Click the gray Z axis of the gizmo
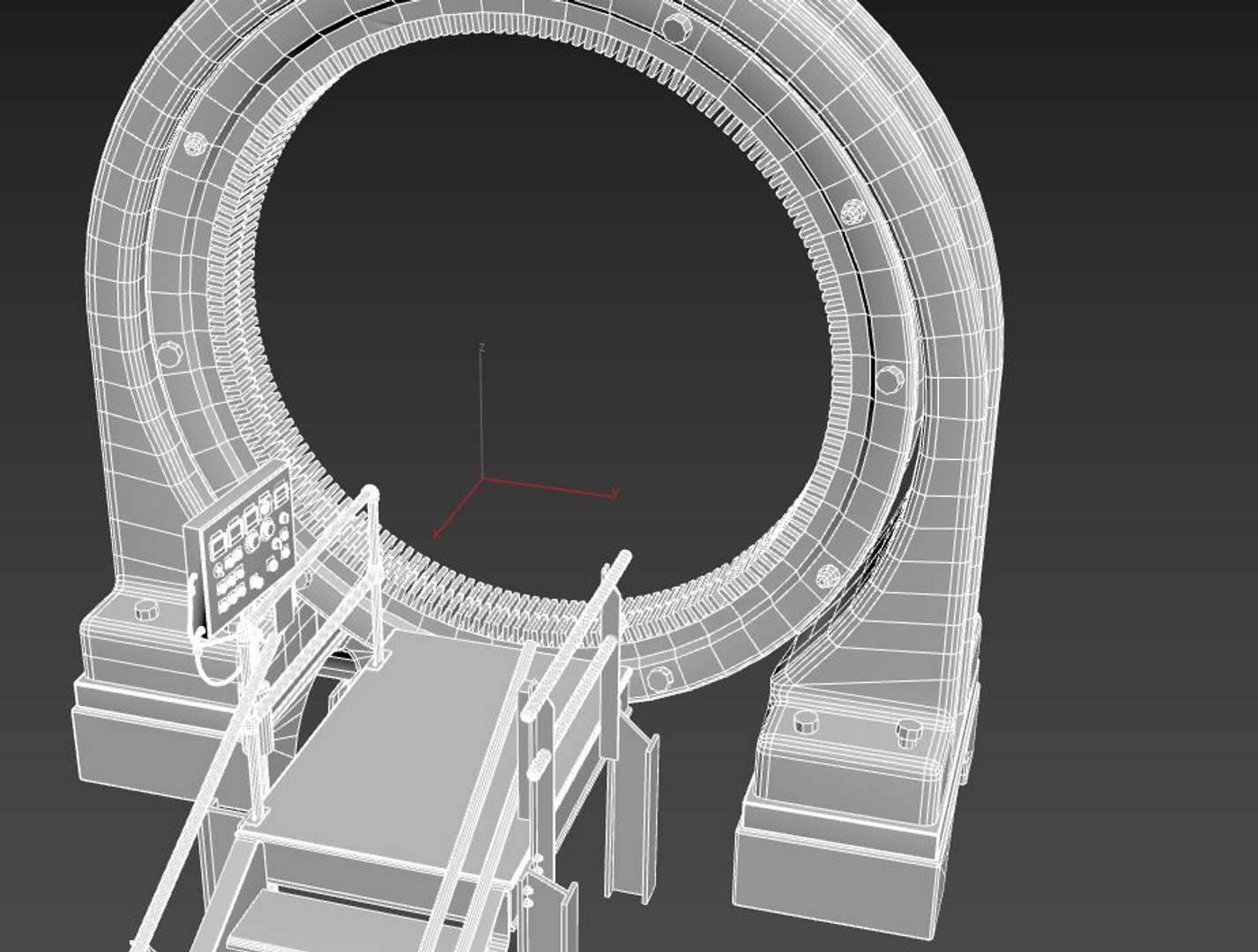 click(481, 413)
